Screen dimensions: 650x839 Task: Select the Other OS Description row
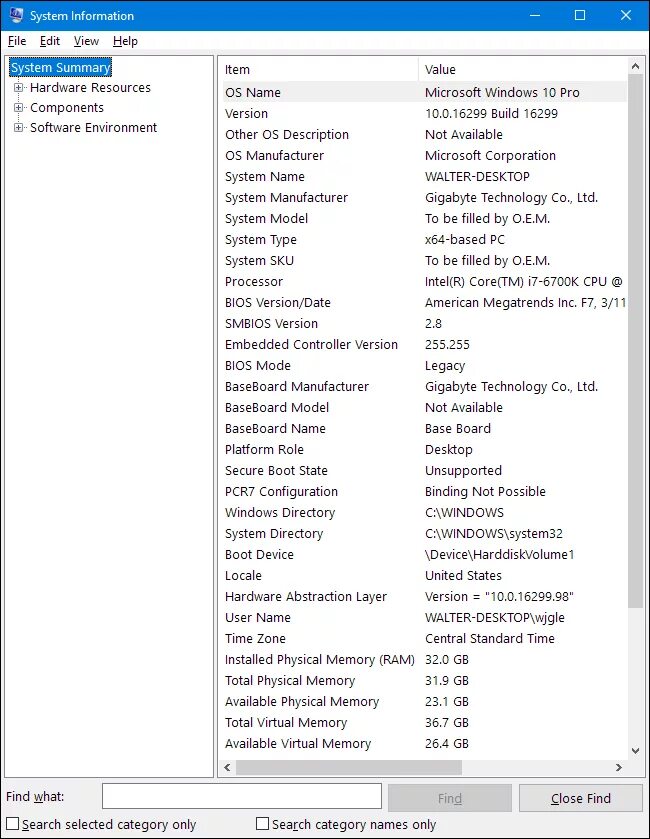point(424,134)
